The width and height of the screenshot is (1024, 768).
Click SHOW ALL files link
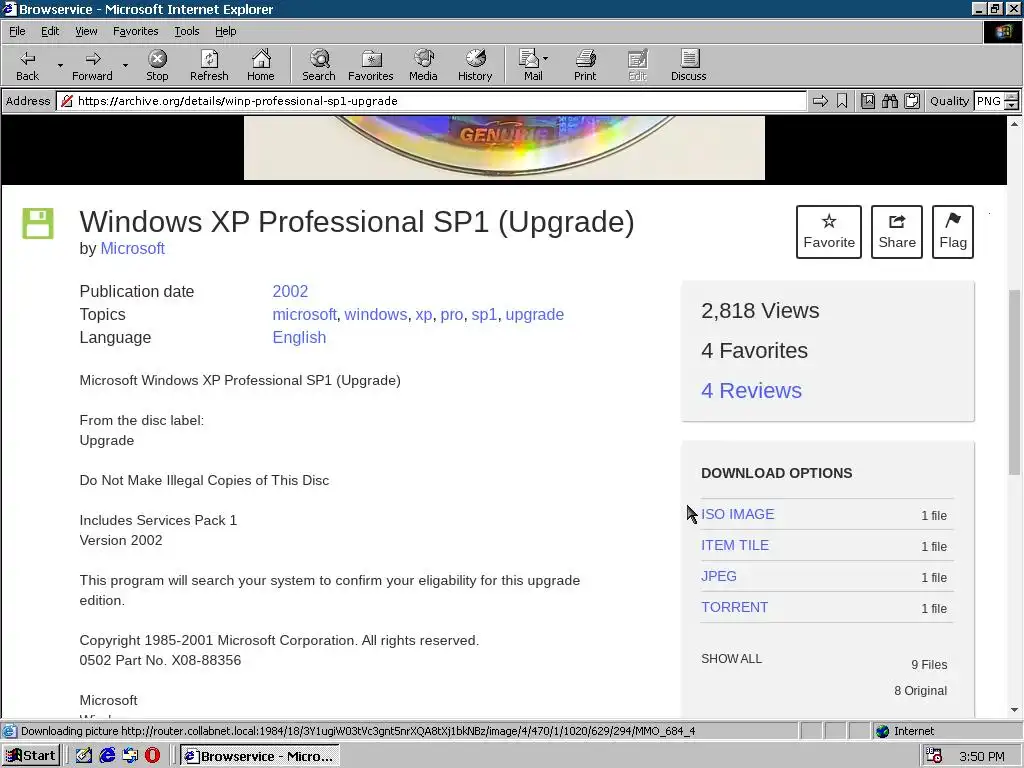(x=731, y=659)
